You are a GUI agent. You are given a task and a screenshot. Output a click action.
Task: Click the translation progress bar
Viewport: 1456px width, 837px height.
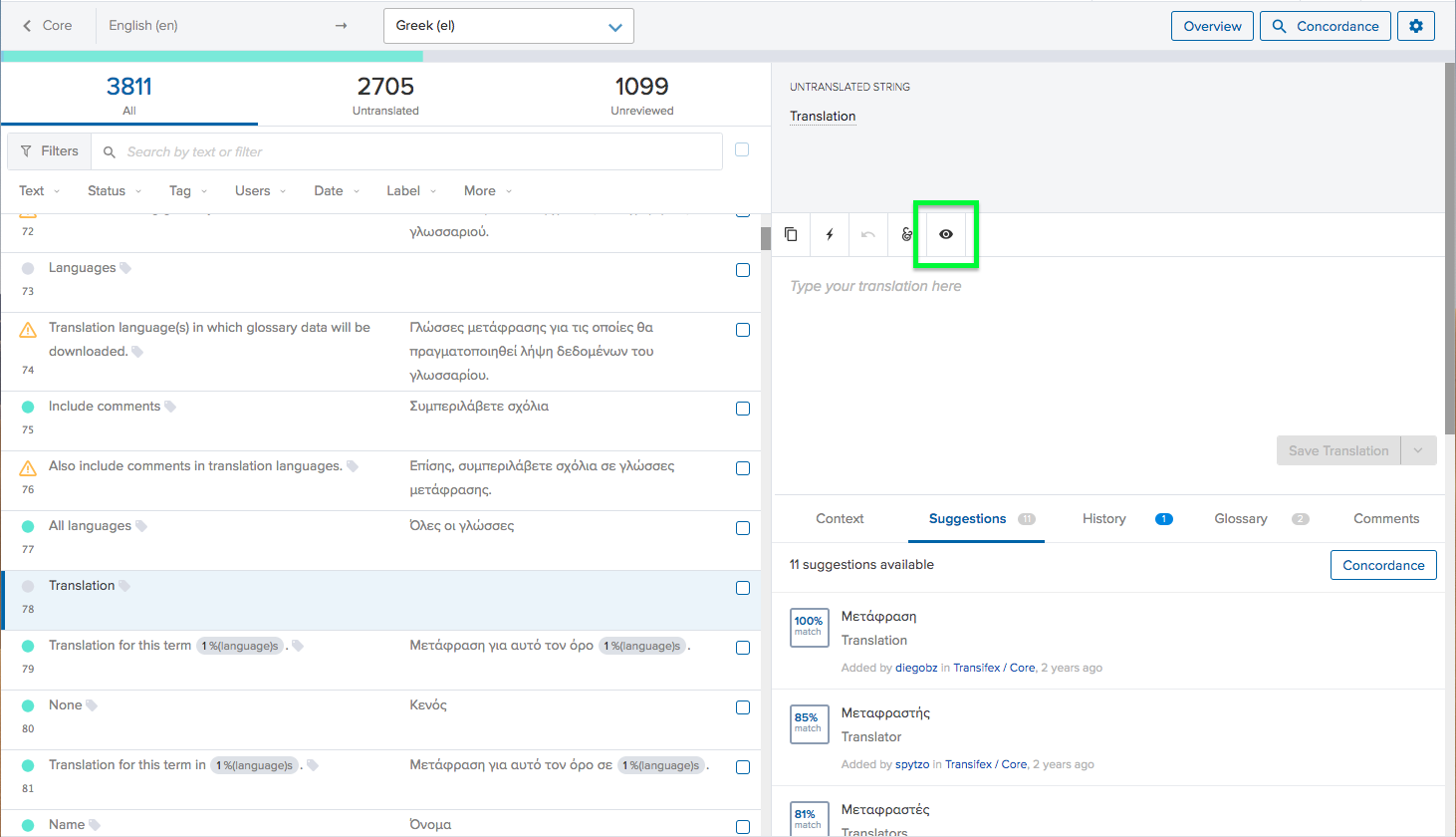(x=728, y=57)
